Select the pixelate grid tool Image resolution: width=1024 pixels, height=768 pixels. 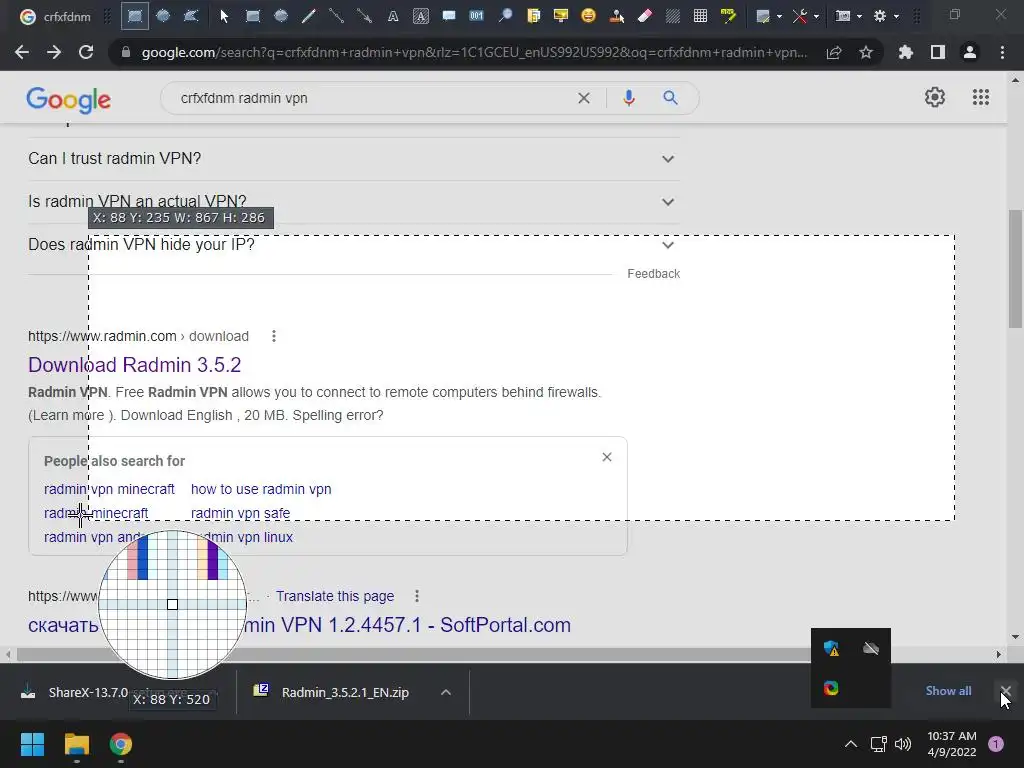(x=701, y=16)
